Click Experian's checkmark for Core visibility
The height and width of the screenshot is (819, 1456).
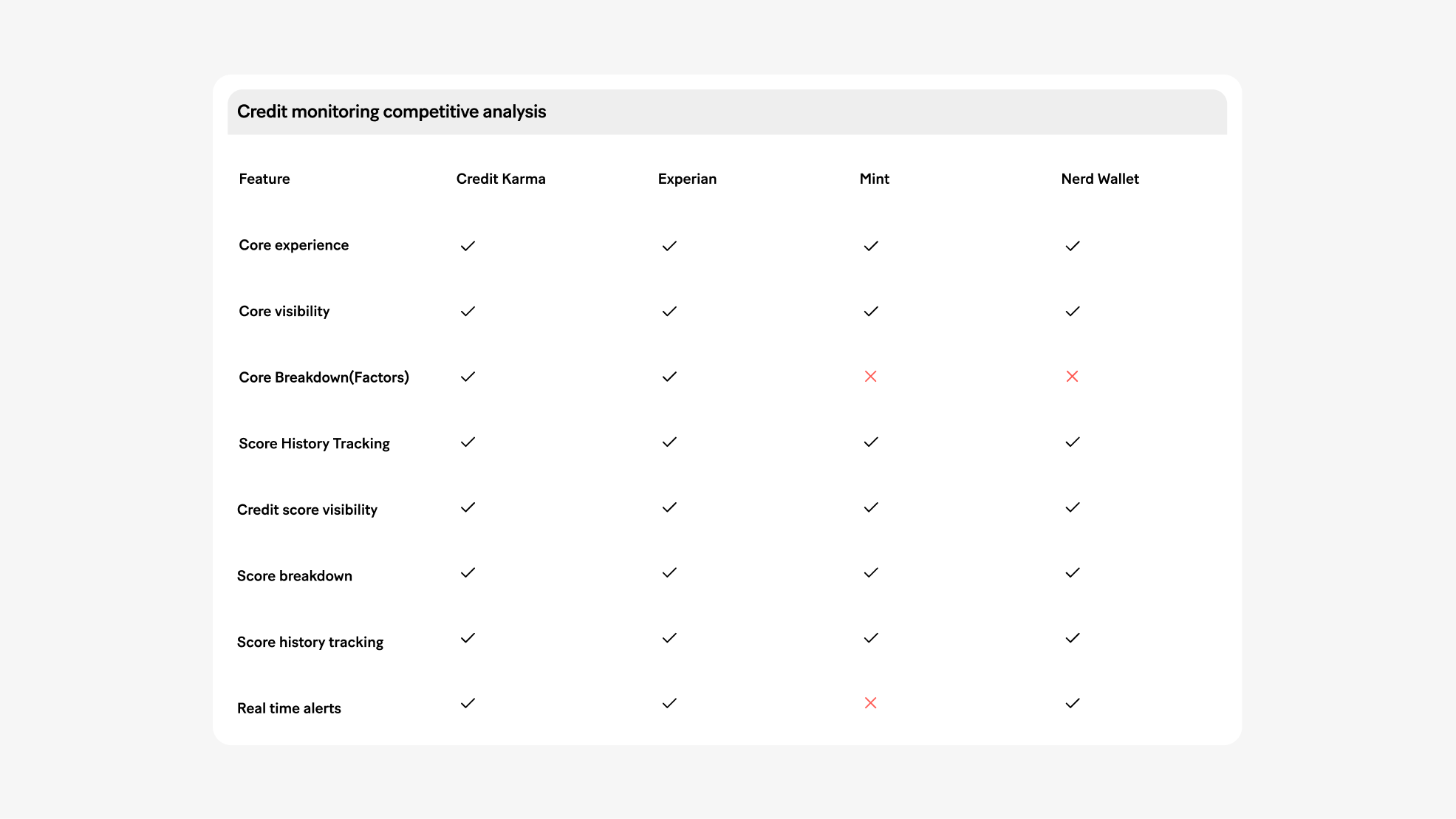pos(669,312)
